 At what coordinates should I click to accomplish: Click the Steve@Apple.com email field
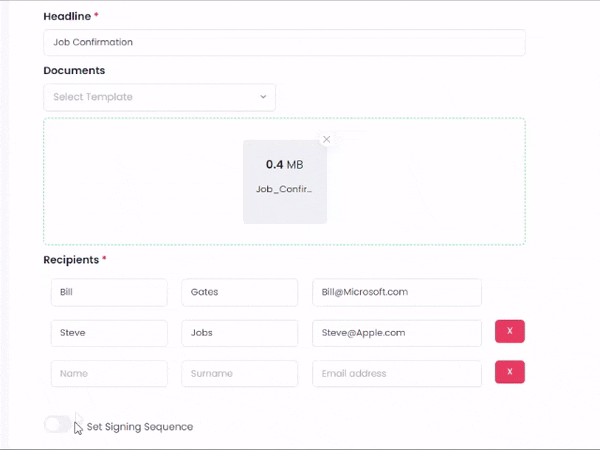click(x=397, y=333)
